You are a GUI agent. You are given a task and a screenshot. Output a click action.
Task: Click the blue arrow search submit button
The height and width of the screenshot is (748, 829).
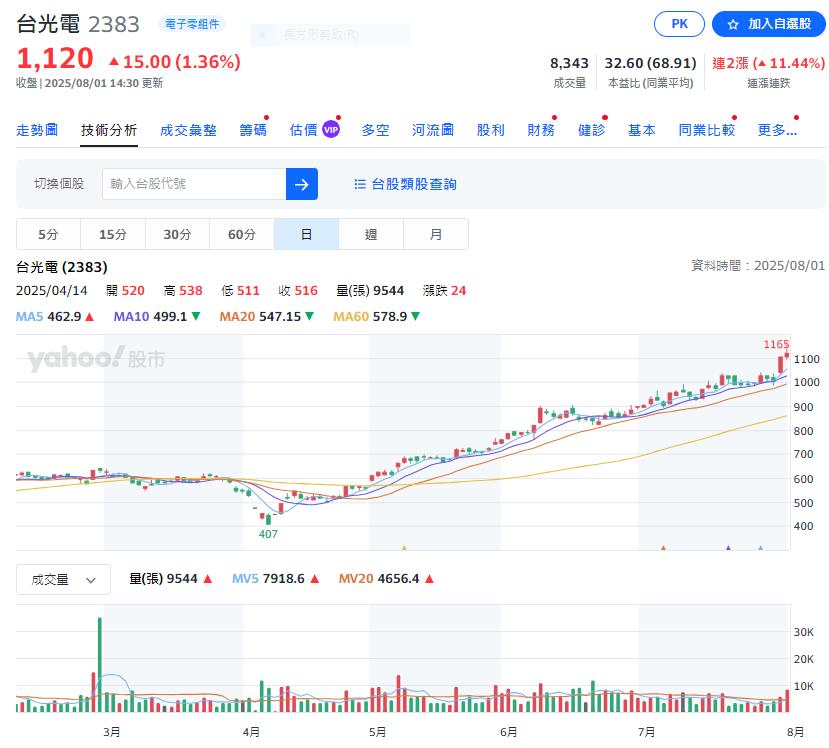[301, 184]
